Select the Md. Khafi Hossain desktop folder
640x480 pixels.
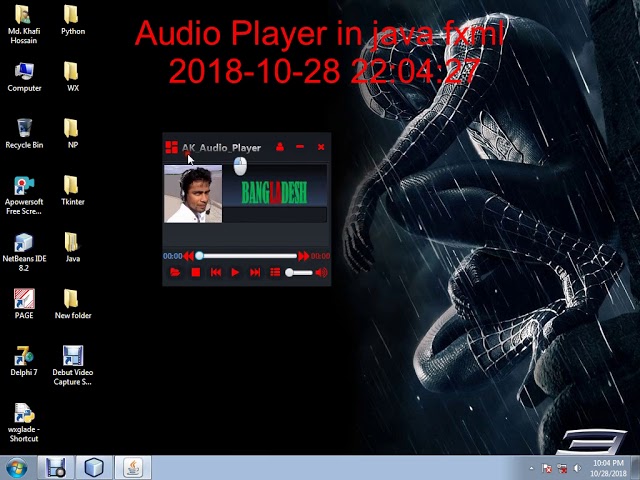coord(24,24)
